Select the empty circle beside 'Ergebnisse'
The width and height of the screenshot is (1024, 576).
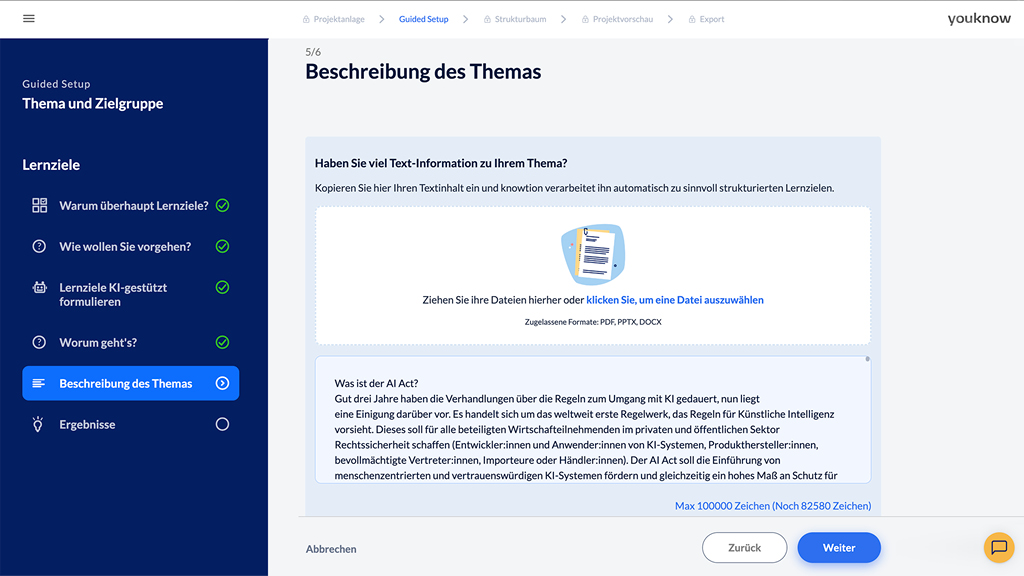(x=221, y=424)
